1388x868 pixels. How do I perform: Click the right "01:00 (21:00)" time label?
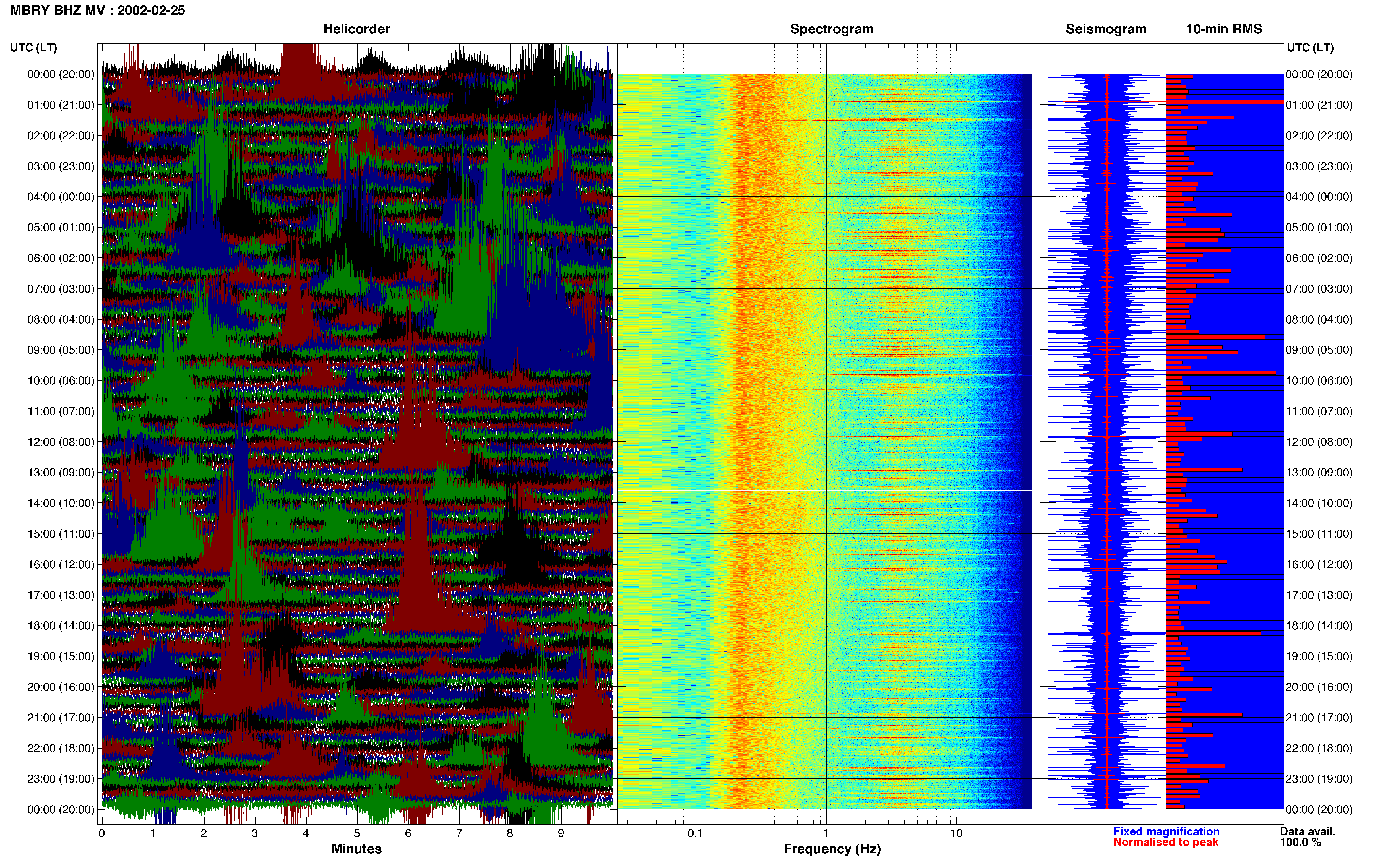1319,105
